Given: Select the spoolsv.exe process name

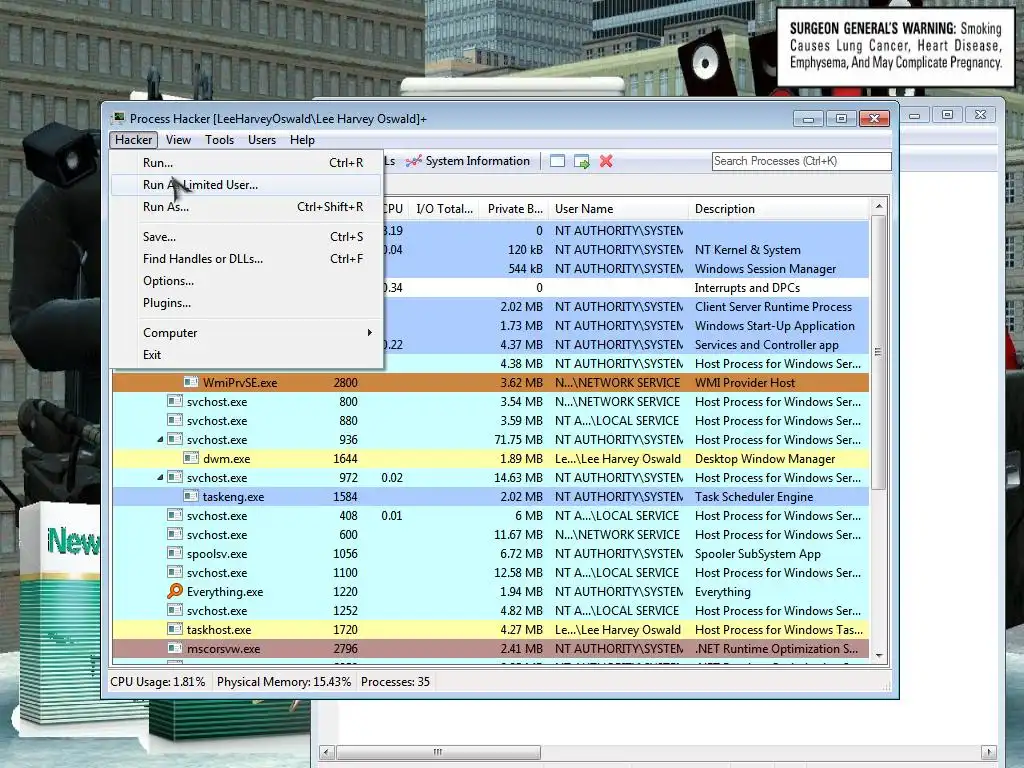Looking at the screenshot, I should [217, 554].
